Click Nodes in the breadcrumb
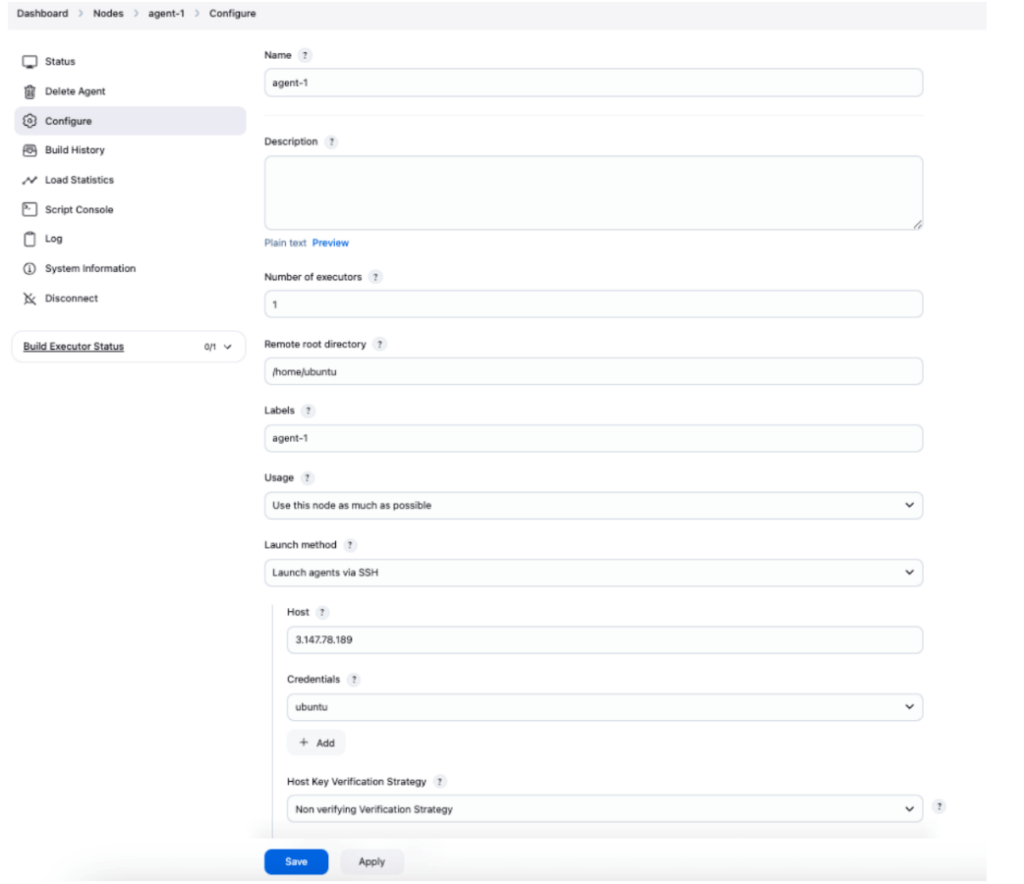Image resolution: width=1024 pixels, height=884 pixels. pyautogui.click(x=108, y=14)
